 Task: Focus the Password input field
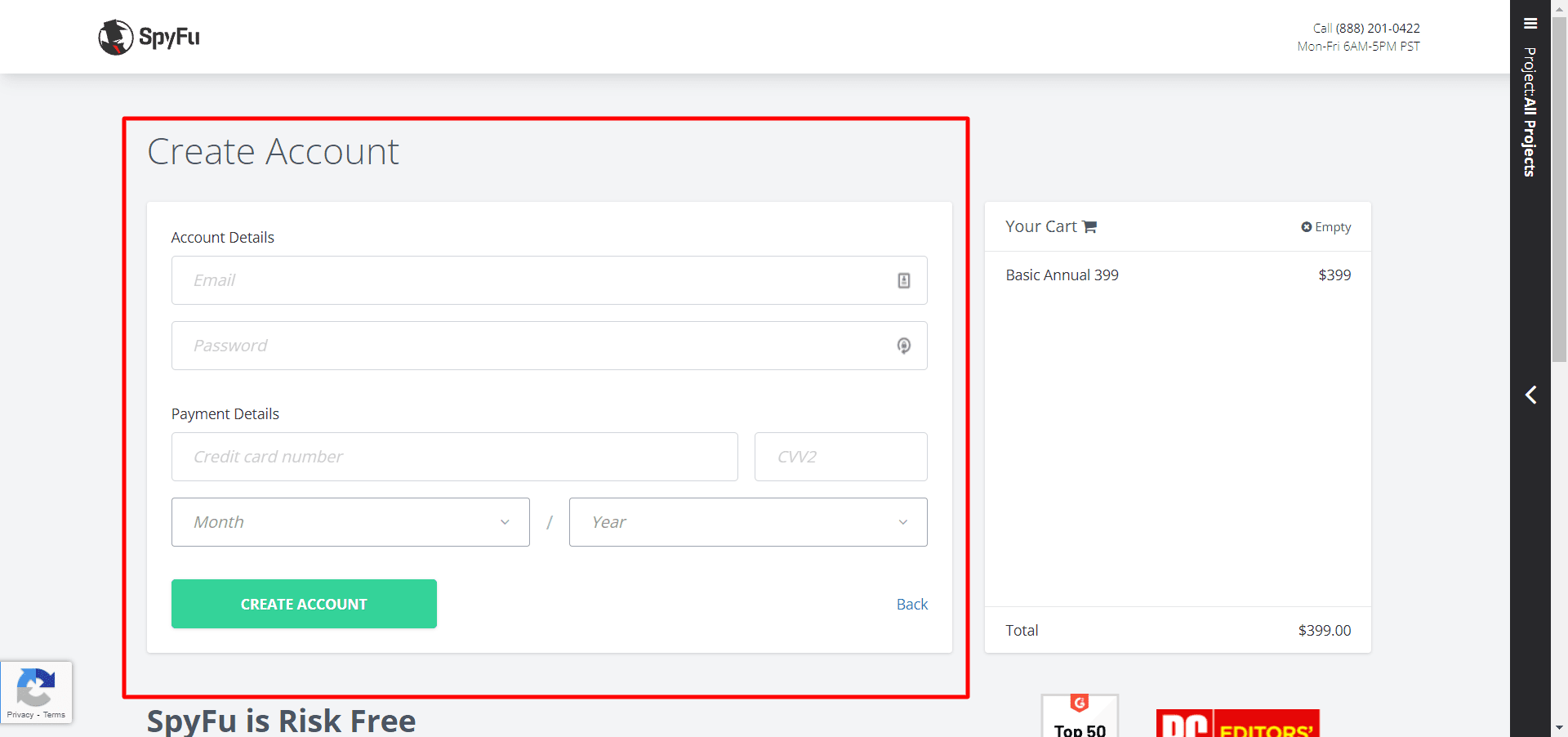[x=531, y=346]
